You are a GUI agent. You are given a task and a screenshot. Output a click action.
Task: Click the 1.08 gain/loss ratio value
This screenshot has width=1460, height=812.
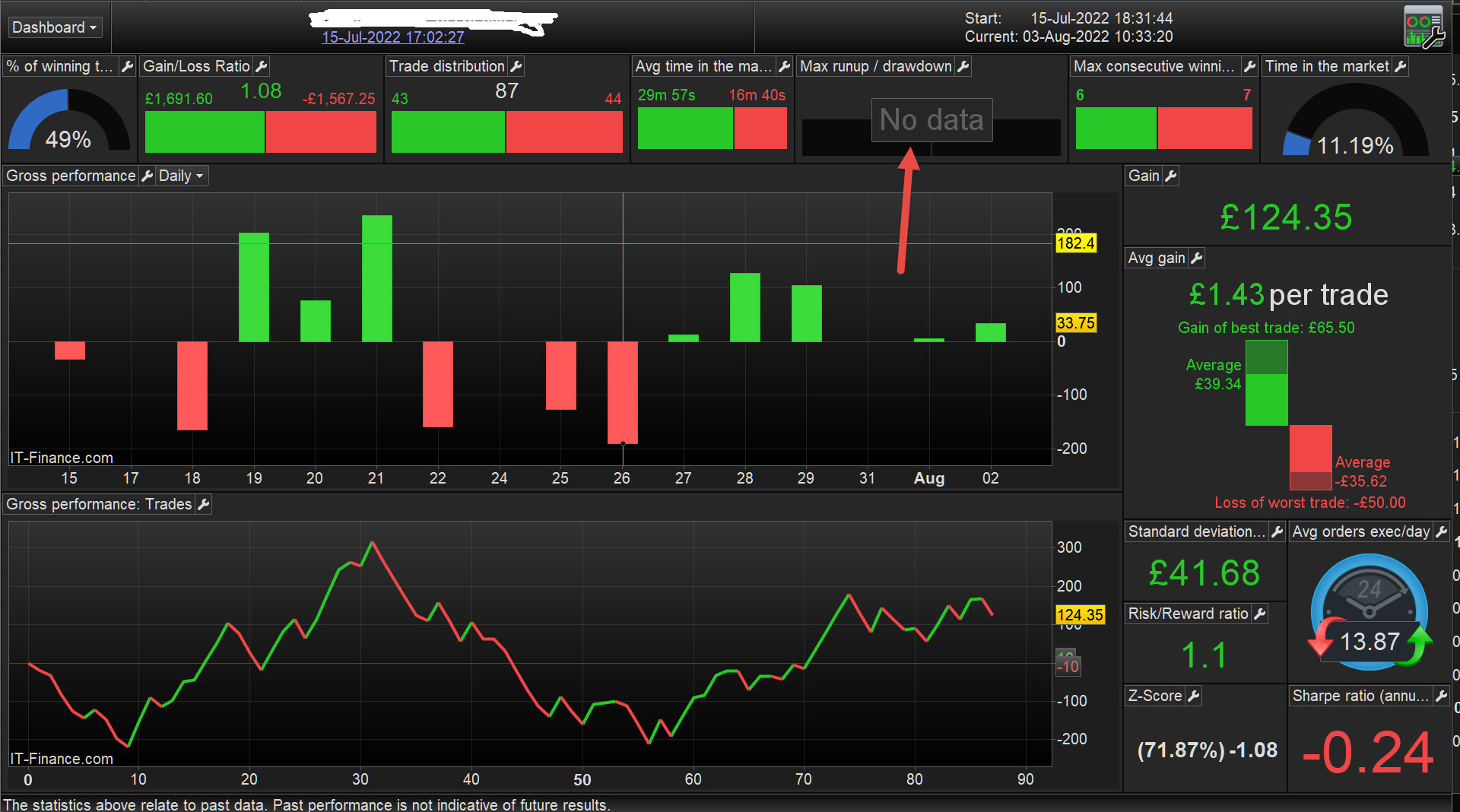coord(261,91)
